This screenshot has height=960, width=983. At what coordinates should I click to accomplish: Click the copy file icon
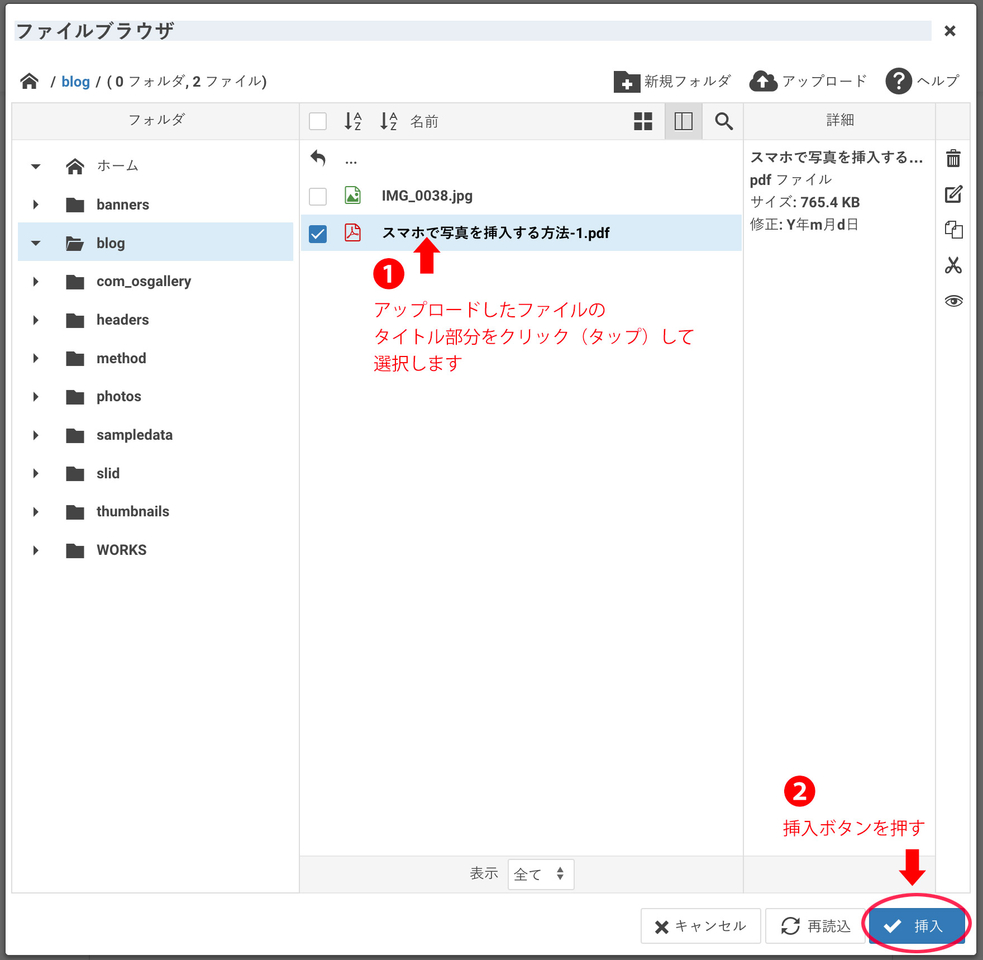[953, 230]
